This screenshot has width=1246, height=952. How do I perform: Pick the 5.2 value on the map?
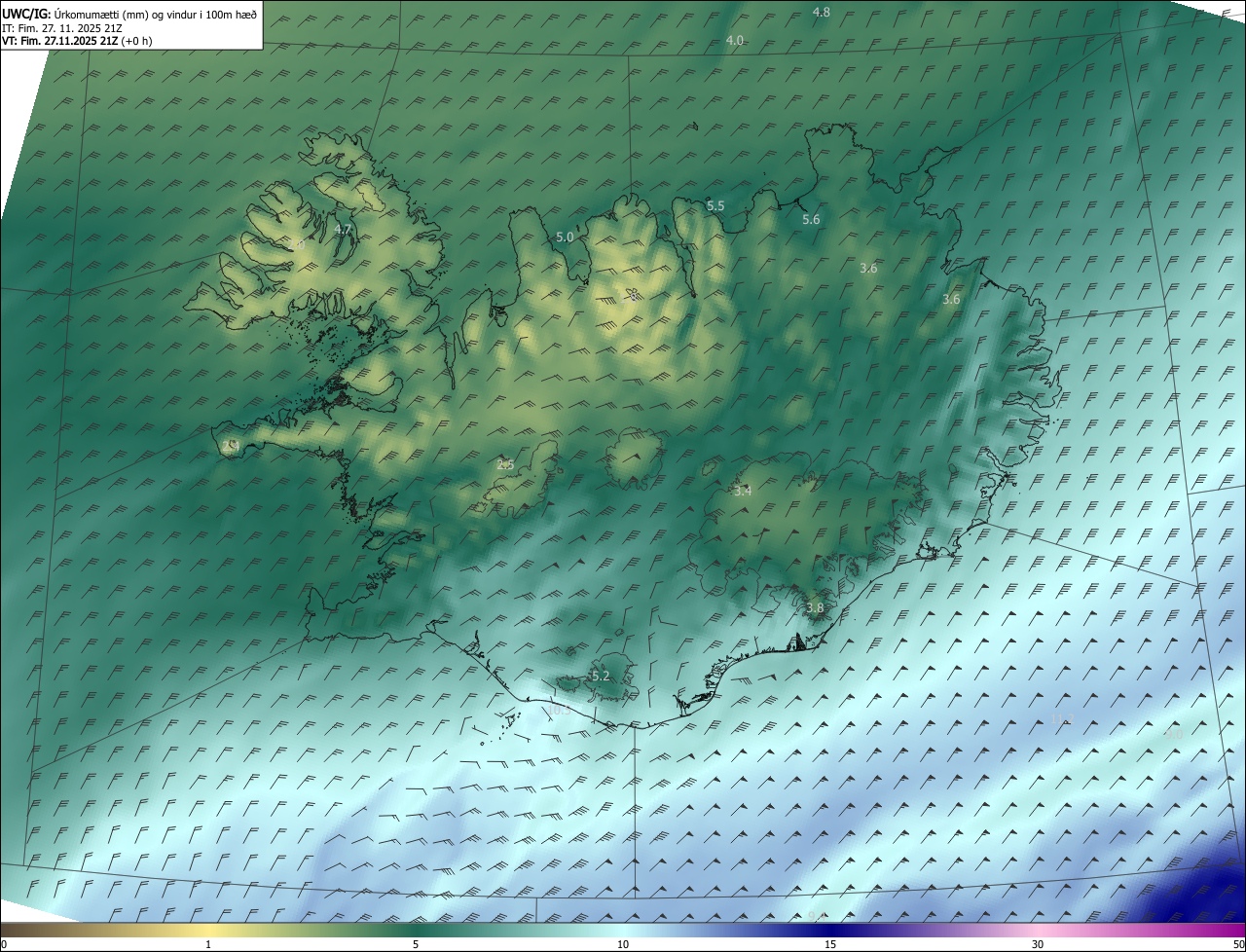click(601, 676)
